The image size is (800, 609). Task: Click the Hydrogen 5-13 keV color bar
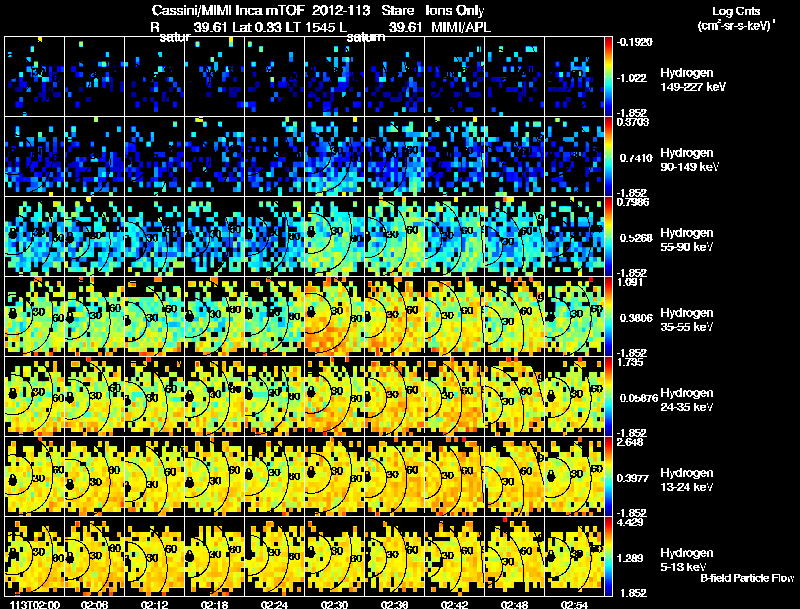tap(608, 557)
